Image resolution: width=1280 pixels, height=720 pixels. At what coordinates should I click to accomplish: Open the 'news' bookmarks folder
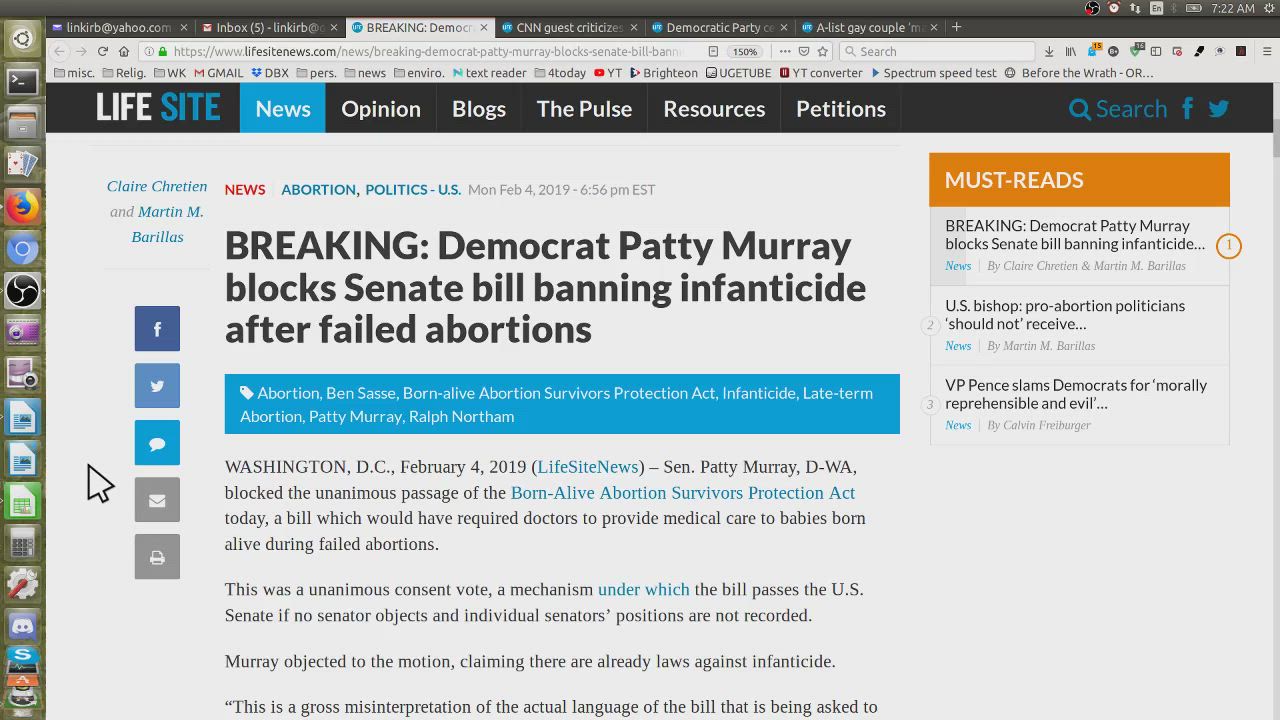tap(365, 73)
